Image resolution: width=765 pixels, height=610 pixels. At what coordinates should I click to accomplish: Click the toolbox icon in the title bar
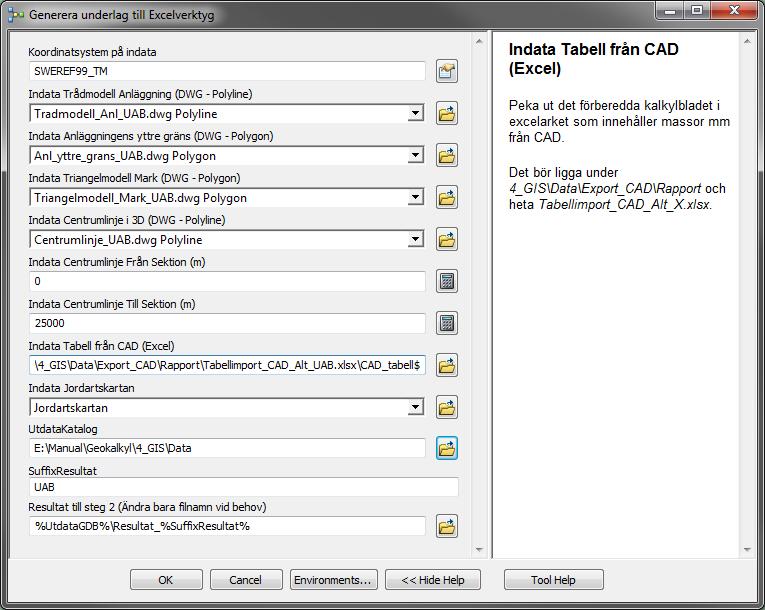16,15
